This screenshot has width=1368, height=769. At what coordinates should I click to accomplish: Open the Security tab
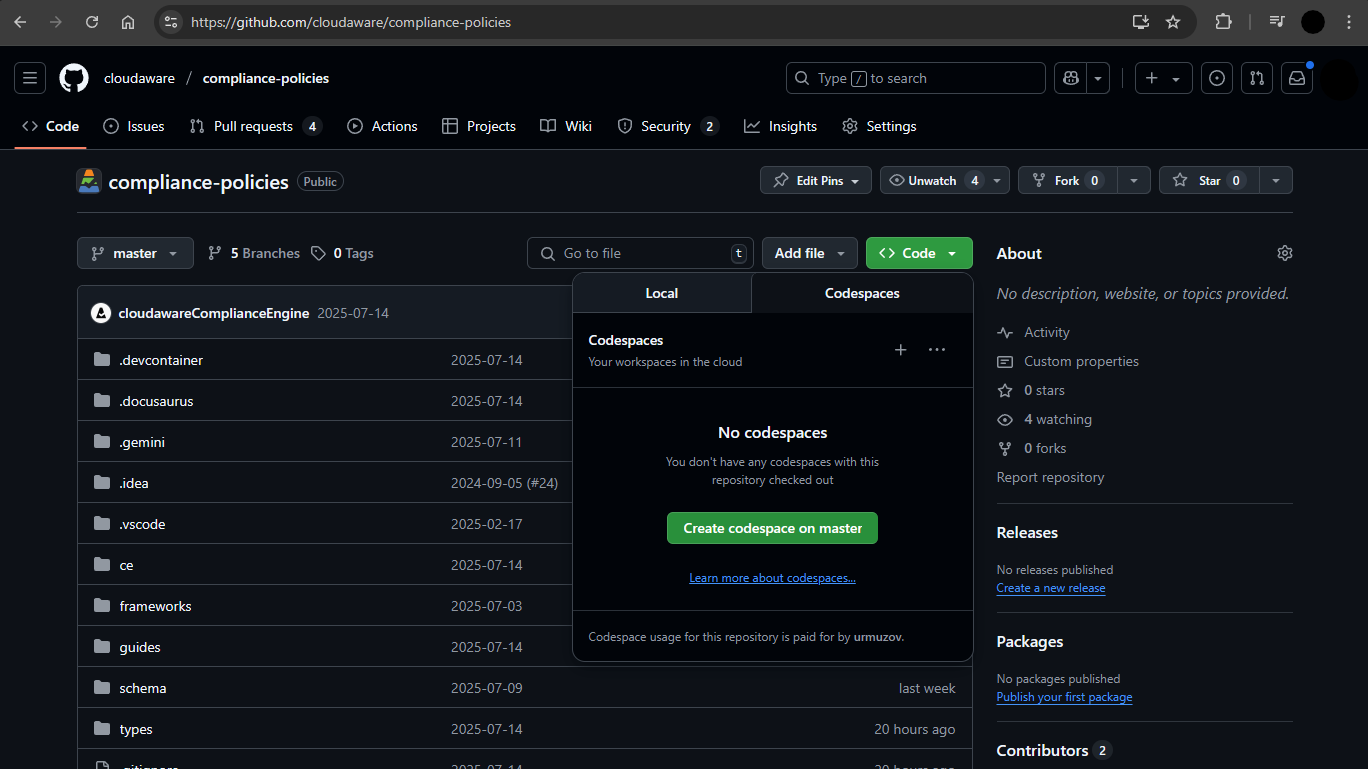click(x=668, y=126)
